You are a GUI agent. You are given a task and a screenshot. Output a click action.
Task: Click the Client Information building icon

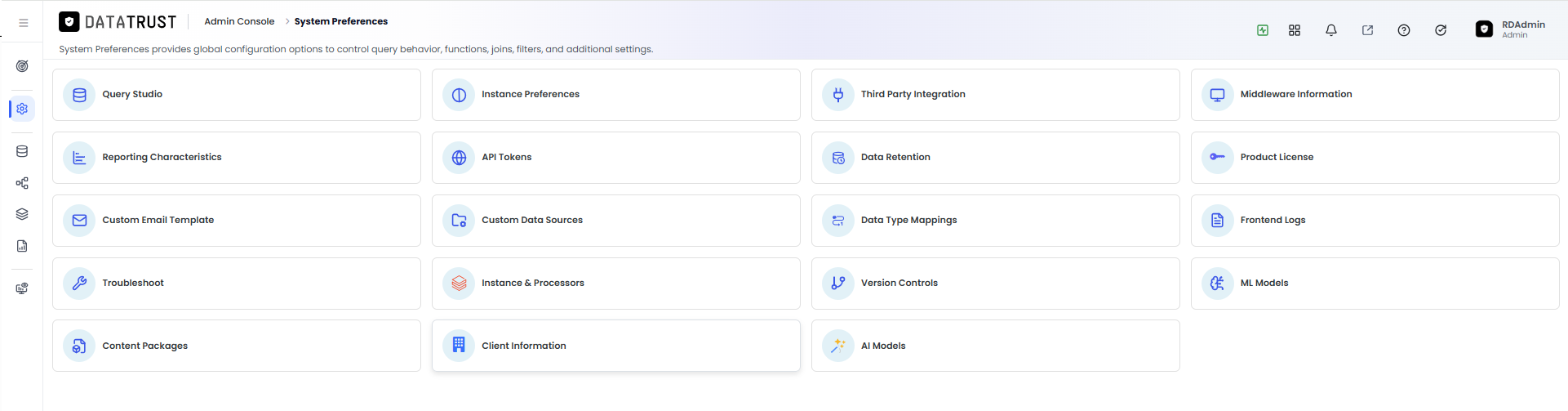point(459,346)
